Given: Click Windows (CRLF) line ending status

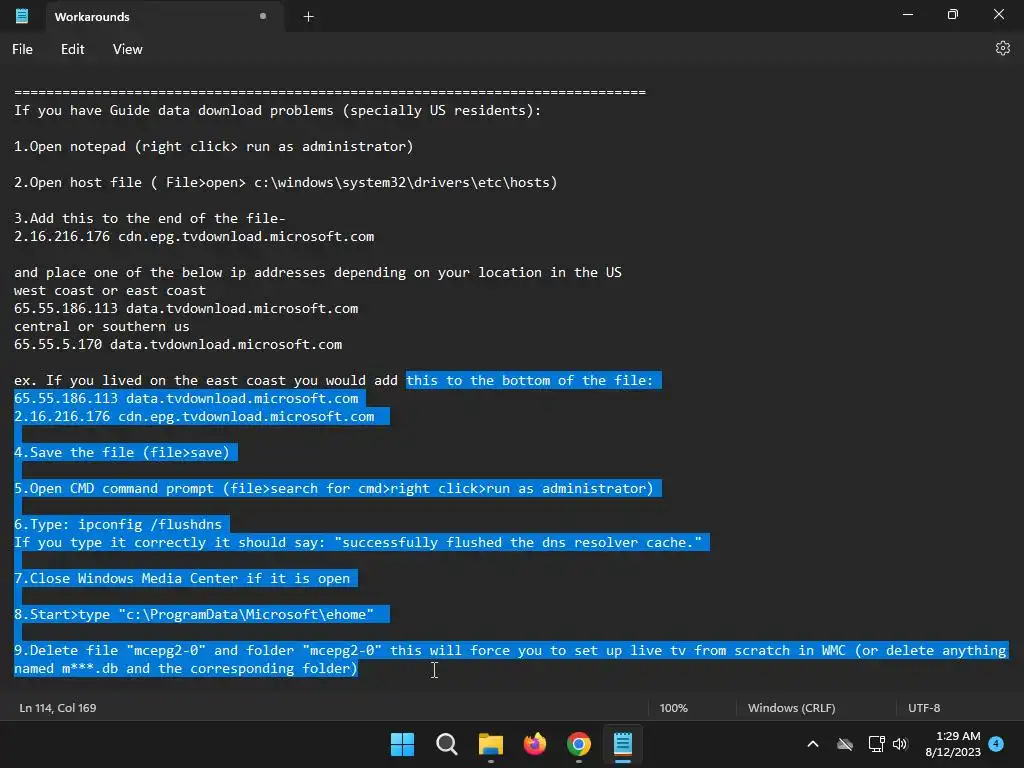Looking at the screenshot, I should pos(792,708).
